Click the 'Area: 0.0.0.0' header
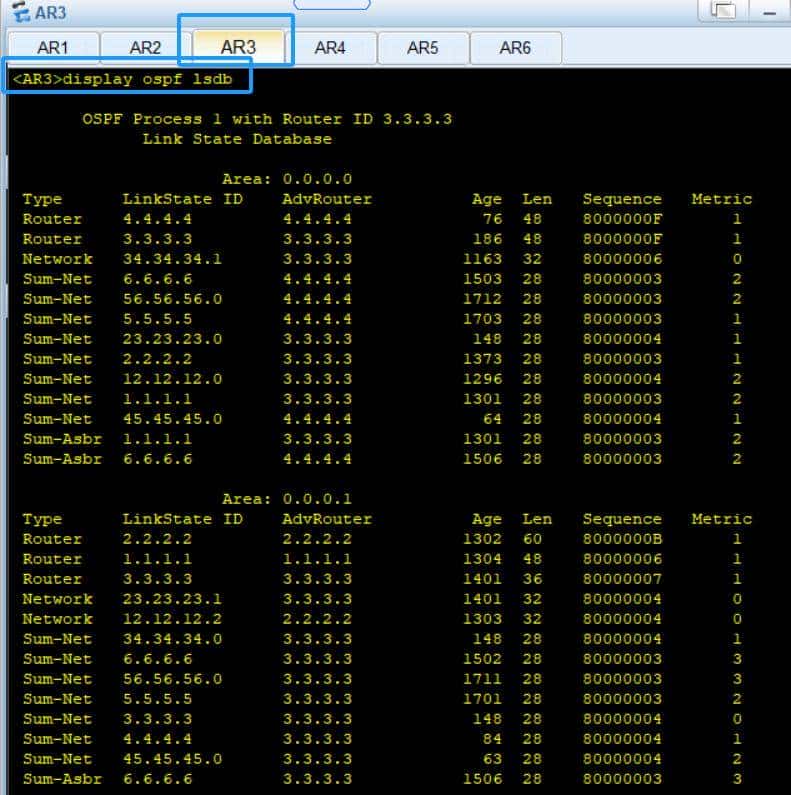 [286, 179]
